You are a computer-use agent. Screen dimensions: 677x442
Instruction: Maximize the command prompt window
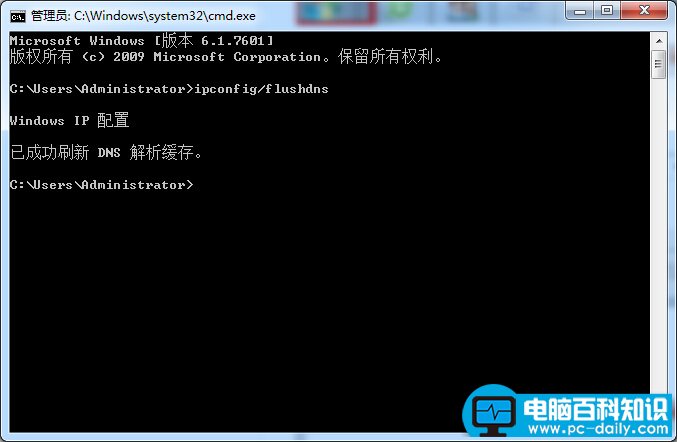(x=607, y=10)
